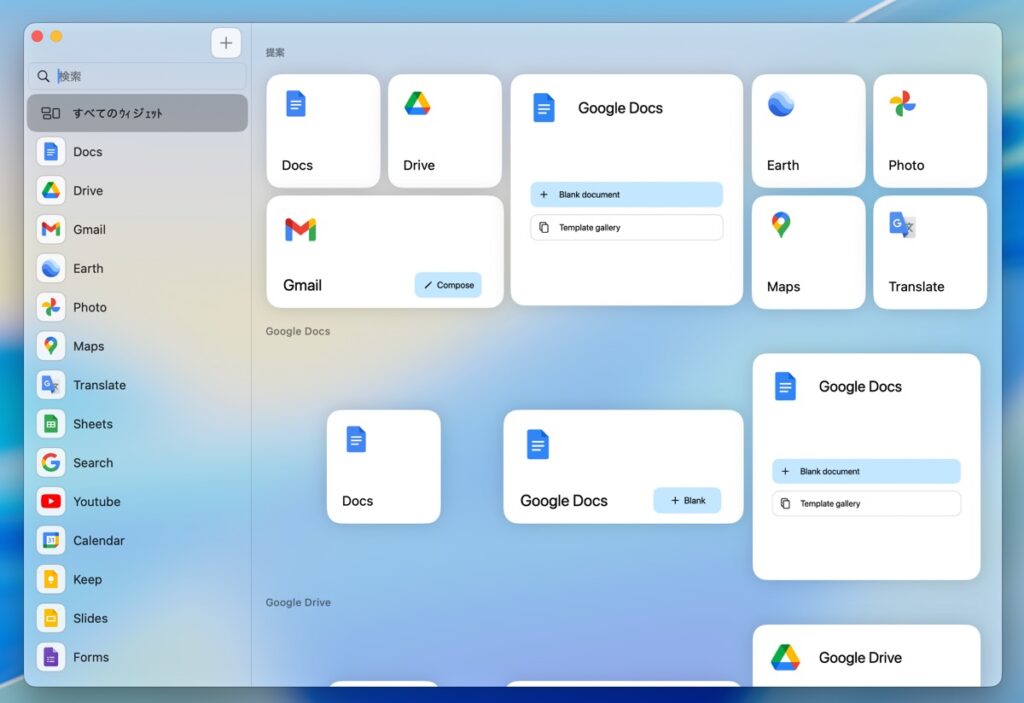Click the plus button above the search field

tap(226, 43)
